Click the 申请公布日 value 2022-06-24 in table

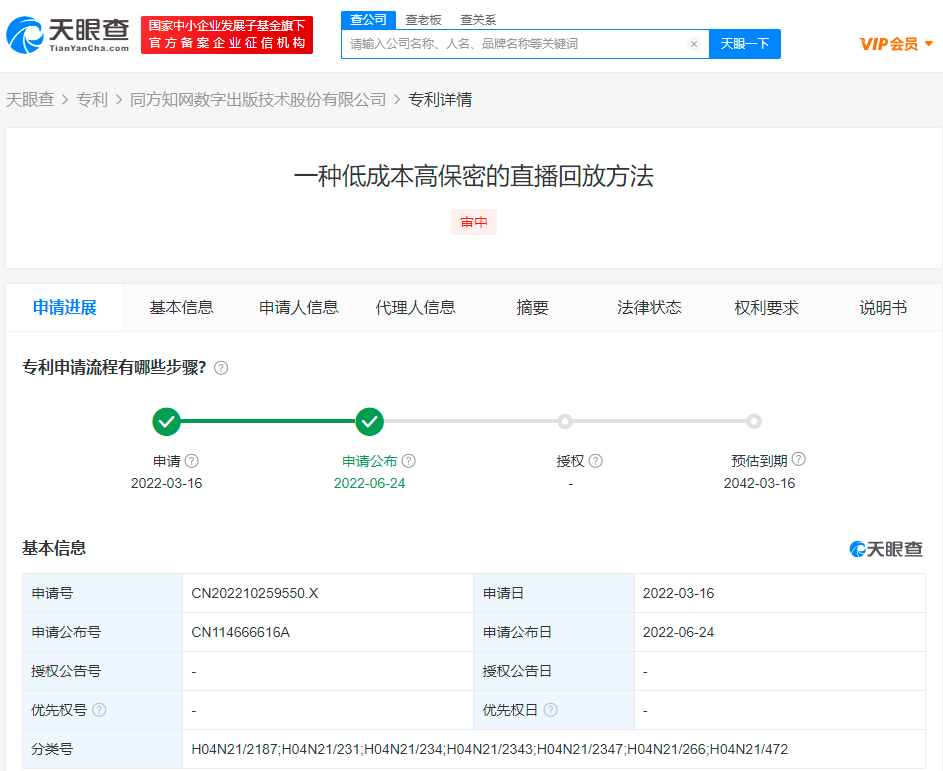(x=678, y=633)
